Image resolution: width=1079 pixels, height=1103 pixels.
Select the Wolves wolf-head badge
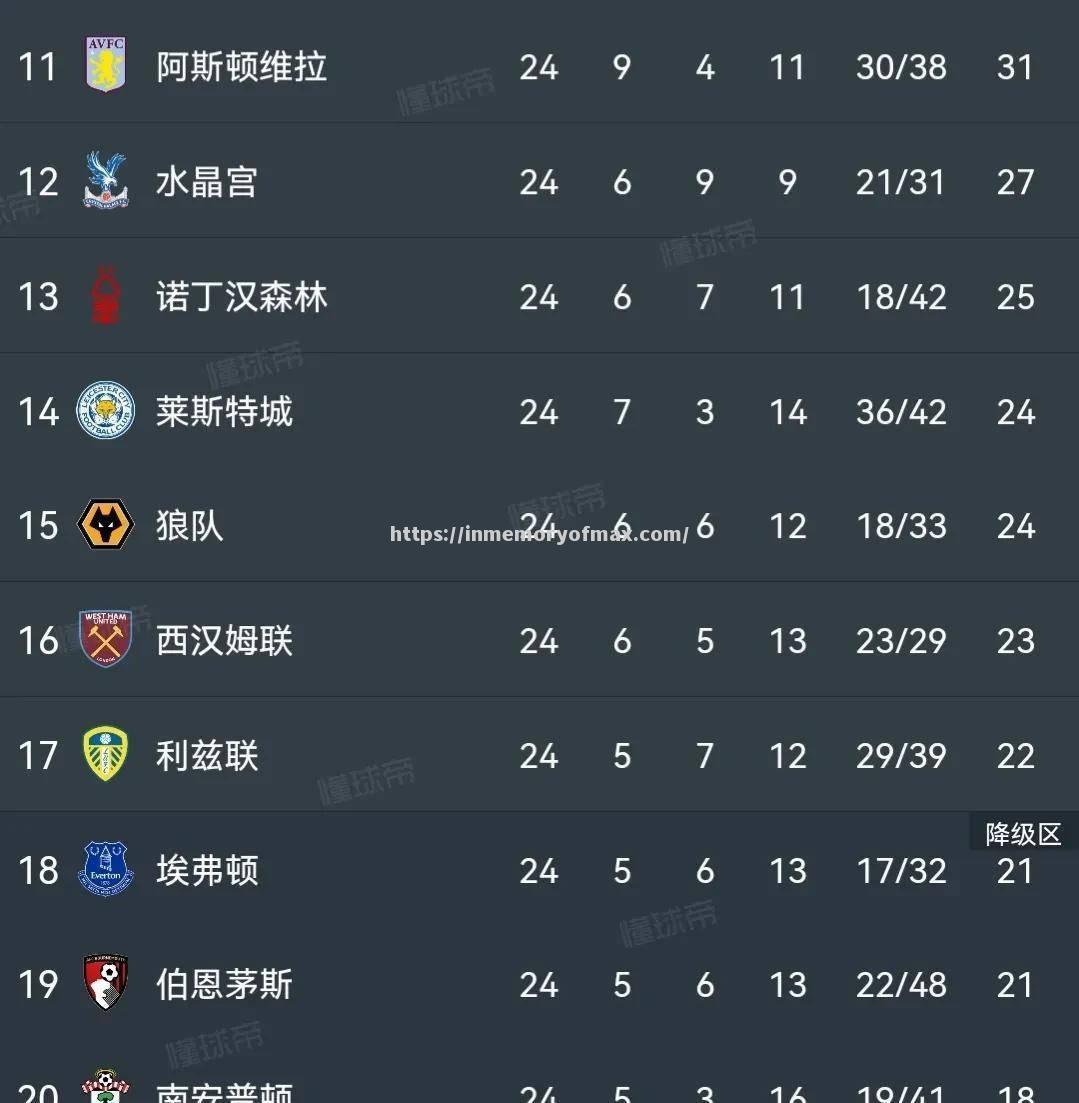click(105, 526)
